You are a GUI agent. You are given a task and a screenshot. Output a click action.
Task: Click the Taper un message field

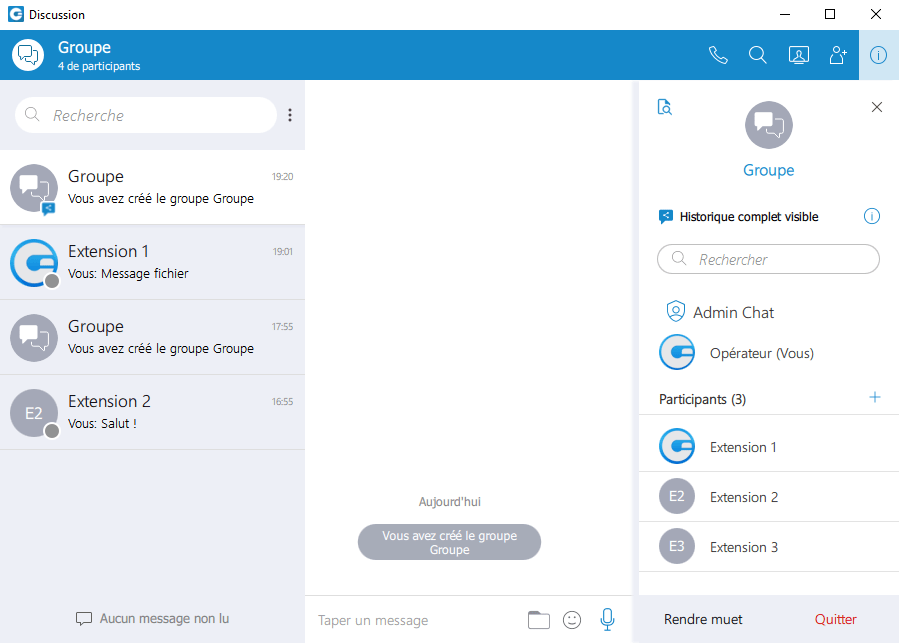[x=417, y=620]
